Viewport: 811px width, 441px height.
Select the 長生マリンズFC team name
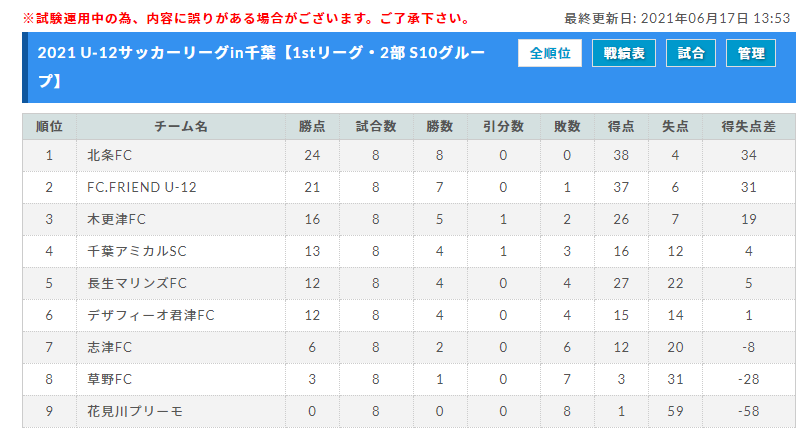pyautogui.click(x=137, y=283)
